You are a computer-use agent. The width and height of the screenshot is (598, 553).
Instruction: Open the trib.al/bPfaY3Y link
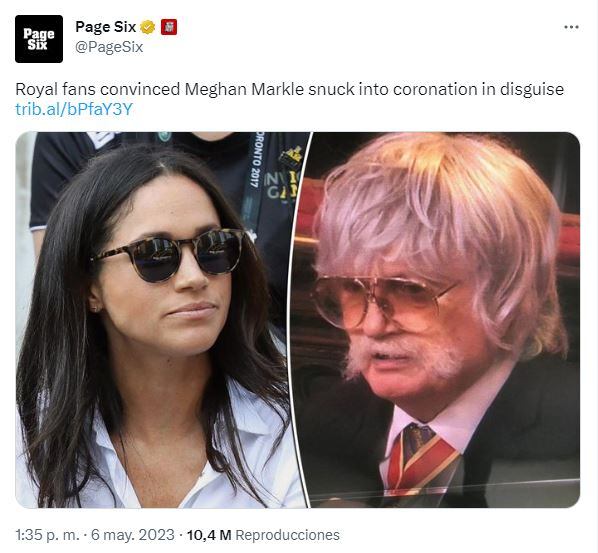[74, 110]
